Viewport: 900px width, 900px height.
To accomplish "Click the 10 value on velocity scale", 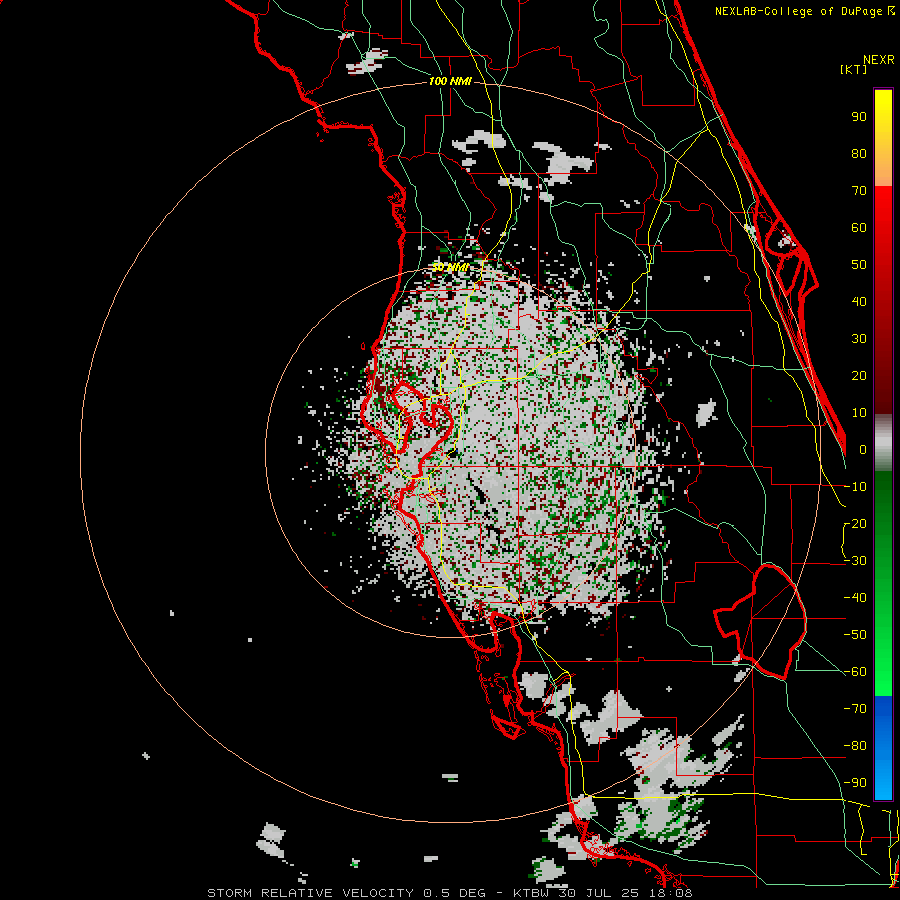I will (859, 413).
